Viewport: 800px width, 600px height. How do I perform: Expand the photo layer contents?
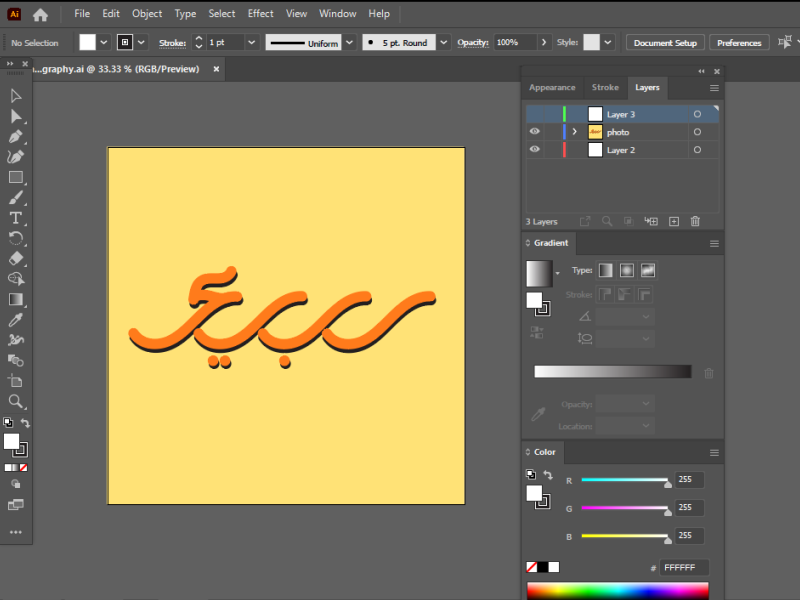point(574,132)
